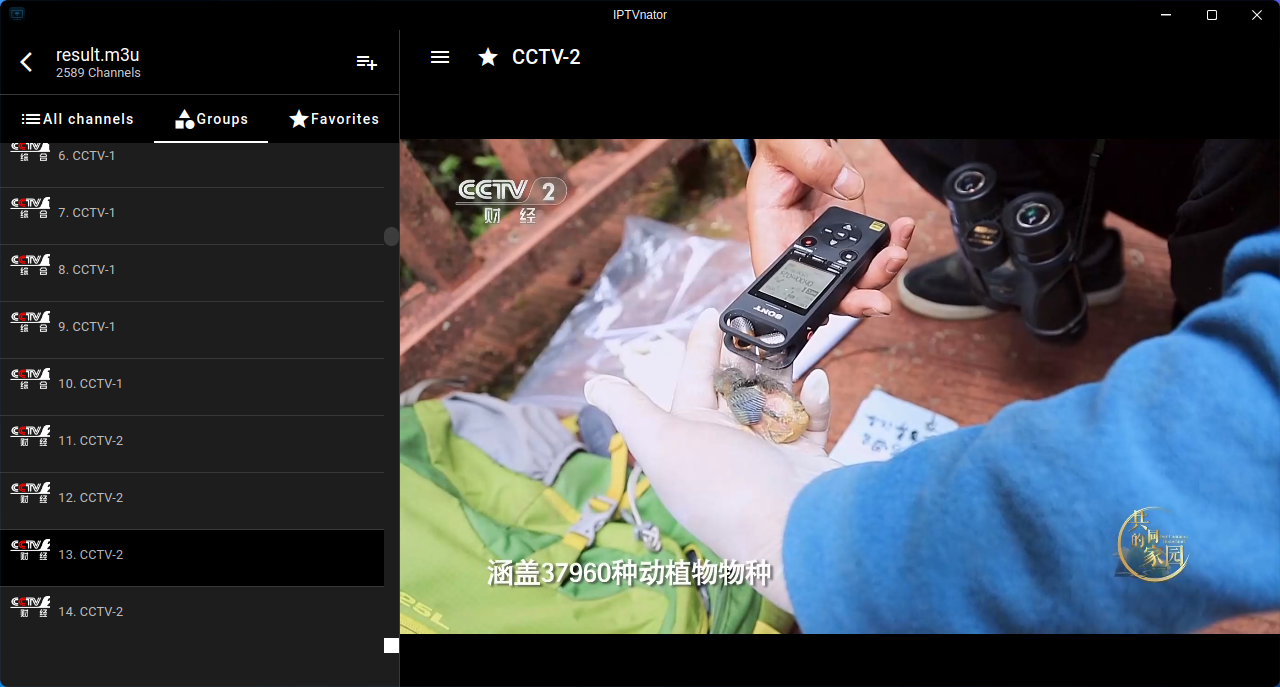
Task: Close the IPTVnator window
Action: [1257, 14]
